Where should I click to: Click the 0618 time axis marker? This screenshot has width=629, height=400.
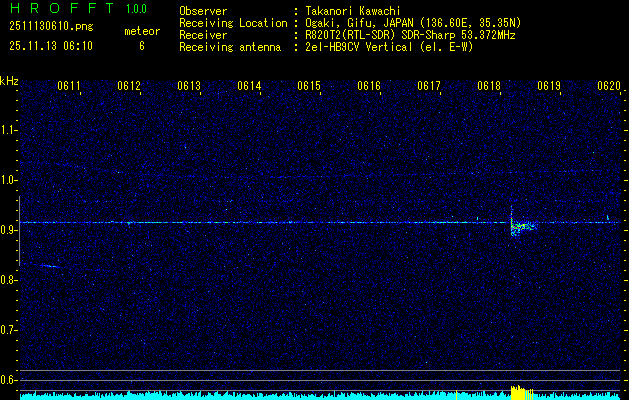[489, 86]
